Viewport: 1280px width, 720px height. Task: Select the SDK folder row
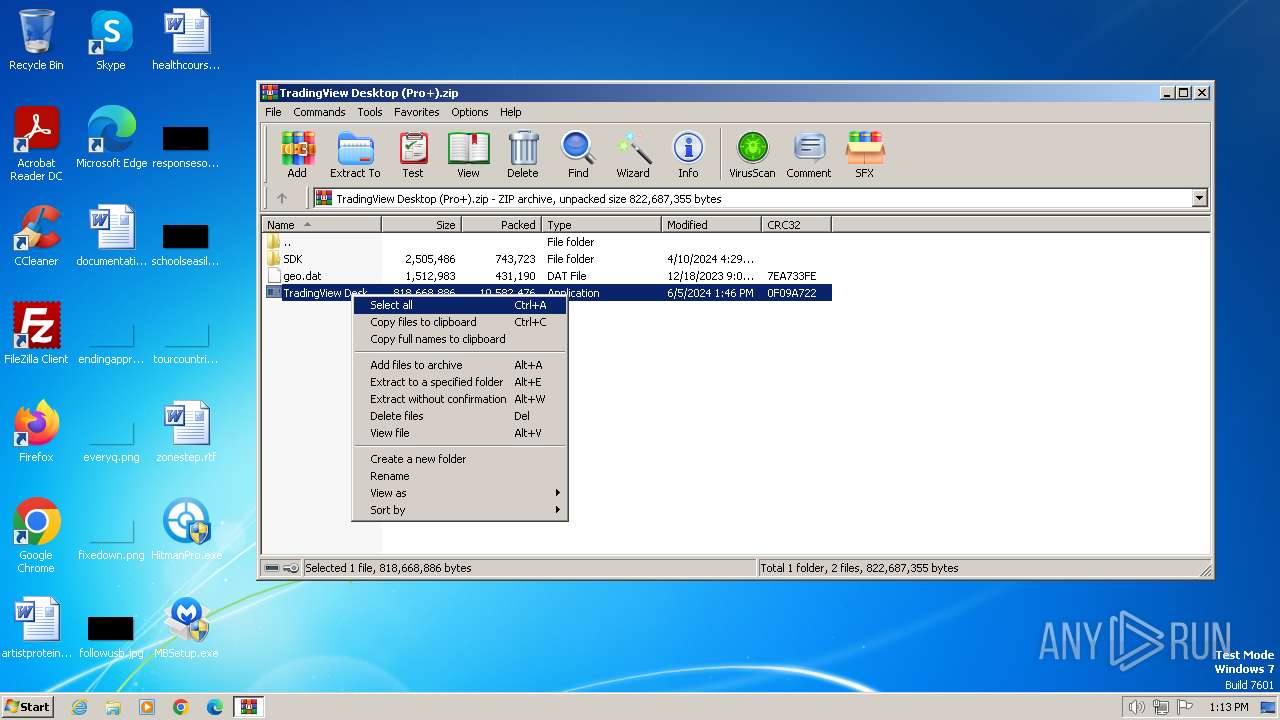pyautogui.click(x=547, y=259)
